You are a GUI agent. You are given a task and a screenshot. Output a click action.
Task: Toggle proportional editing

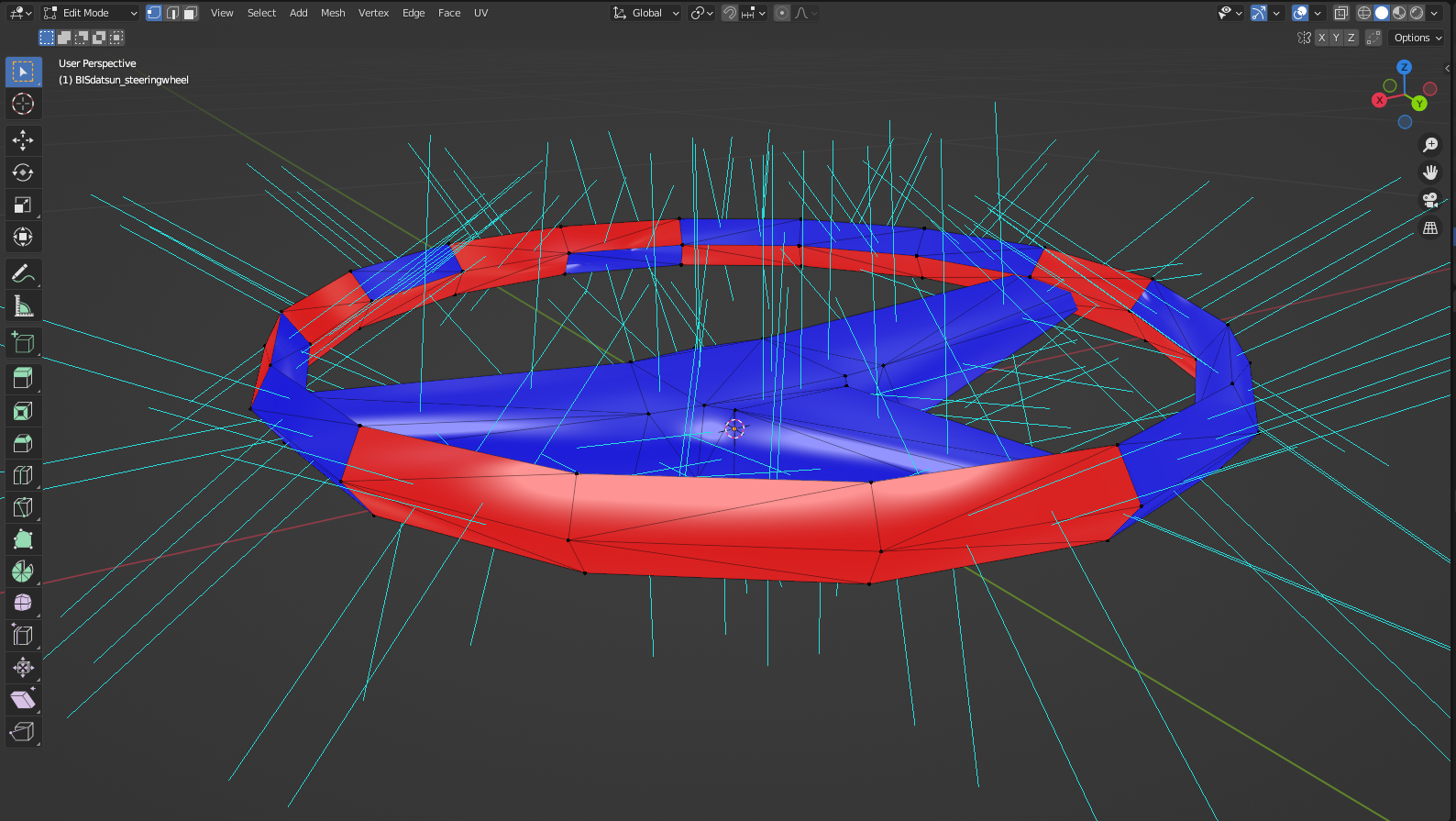pyautogui.click(x=782, y=13)
